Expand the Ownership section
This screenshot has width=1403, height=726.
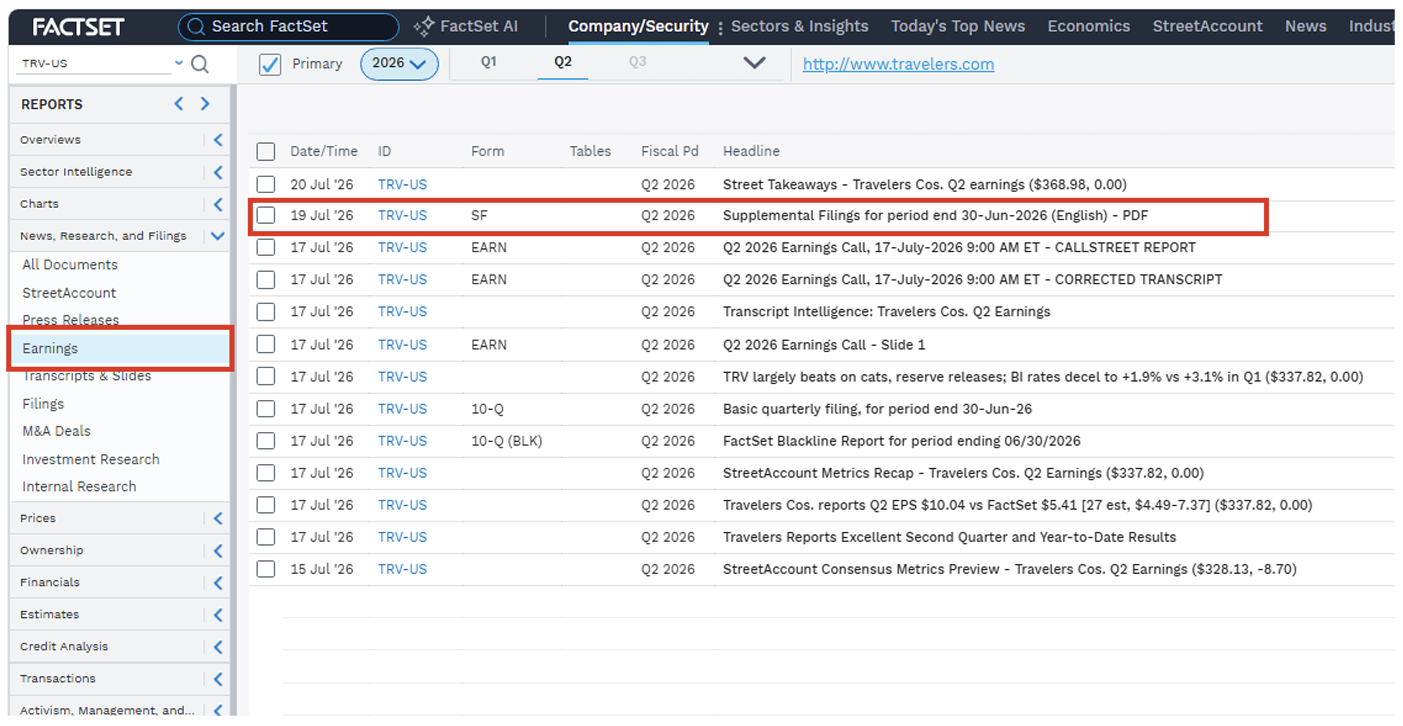[218, 550]
